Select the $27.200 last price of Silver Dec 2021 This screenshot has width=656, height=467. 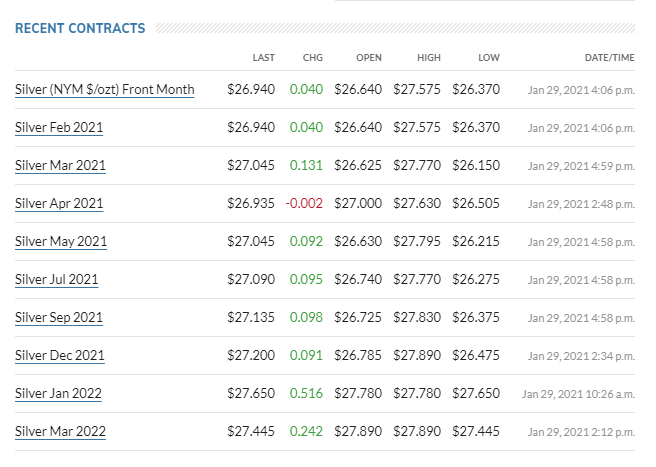[x=251, y=356]
